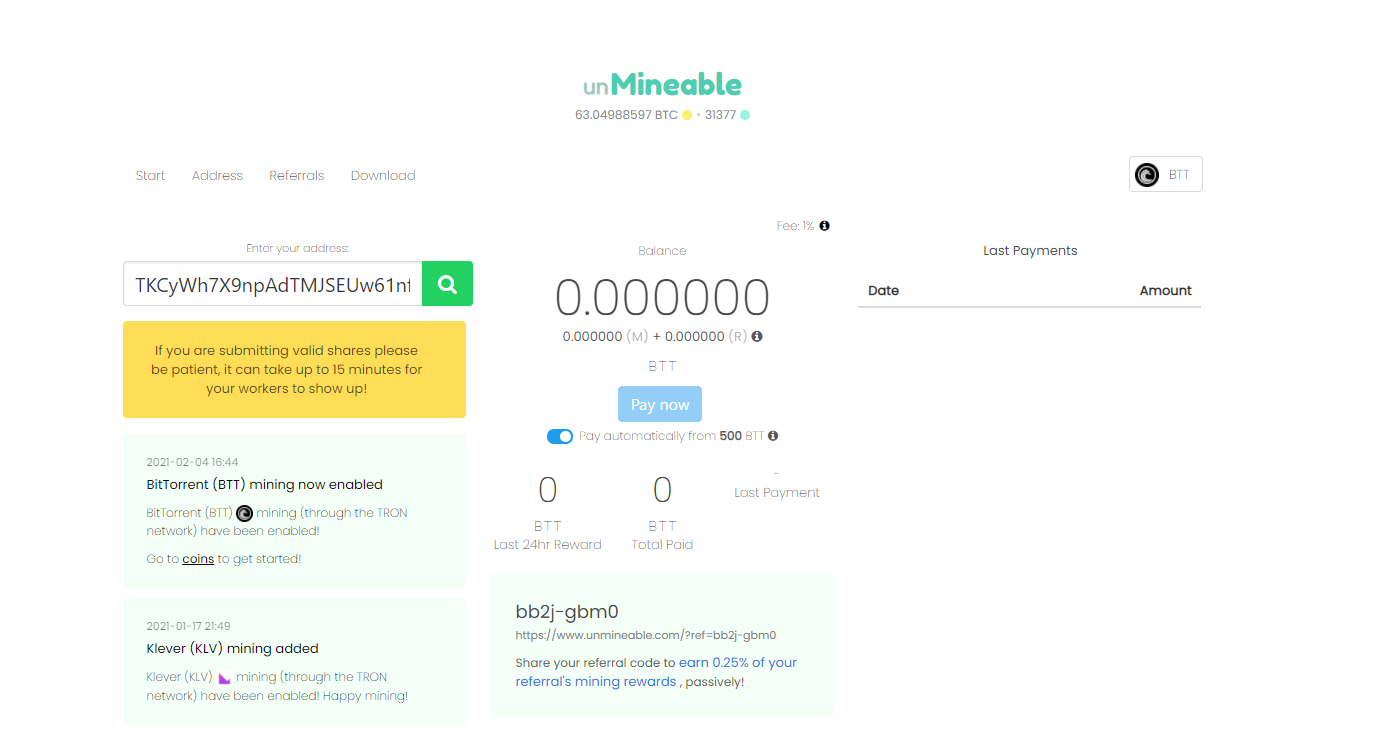1387x731 pixels.
Task: Switch to the Referrals section
Action: [x=296, y=175]
